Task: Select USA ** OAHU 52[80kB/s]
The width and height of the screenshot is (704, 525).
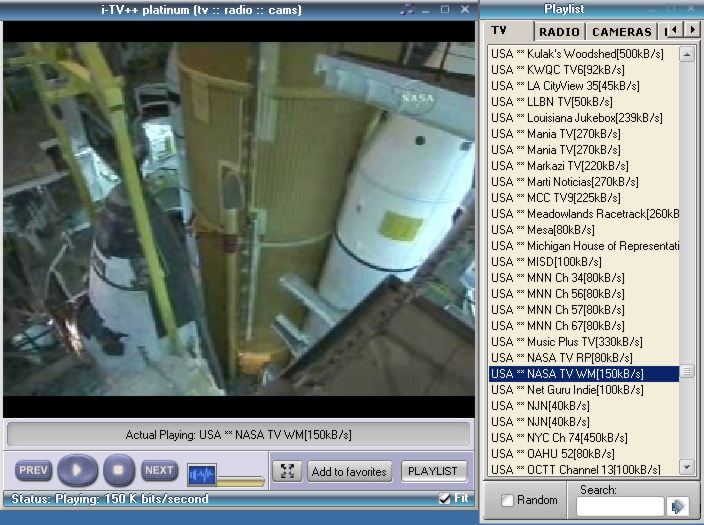Action: [x=584, y=454]
